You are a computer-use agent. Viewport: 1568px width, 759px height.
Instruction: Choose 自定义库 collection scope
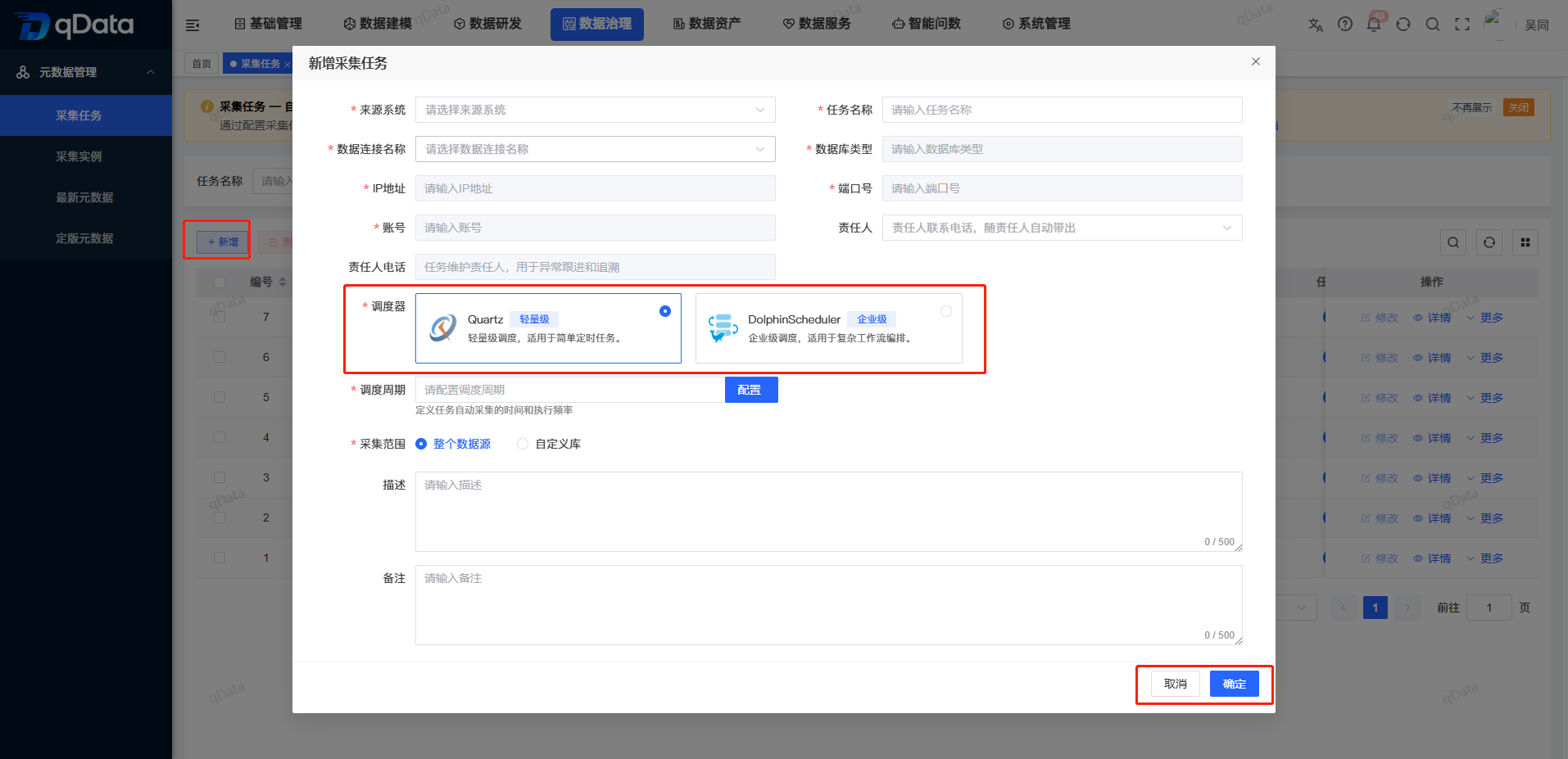tap(549, 444)
